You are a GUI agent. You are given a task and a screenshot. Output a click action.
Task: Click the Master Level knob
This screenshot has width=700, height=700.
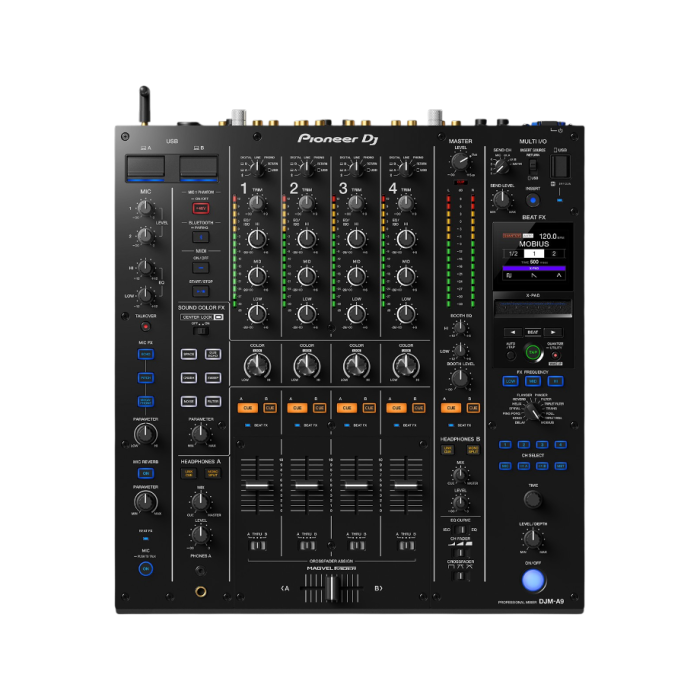pos(460,161)
